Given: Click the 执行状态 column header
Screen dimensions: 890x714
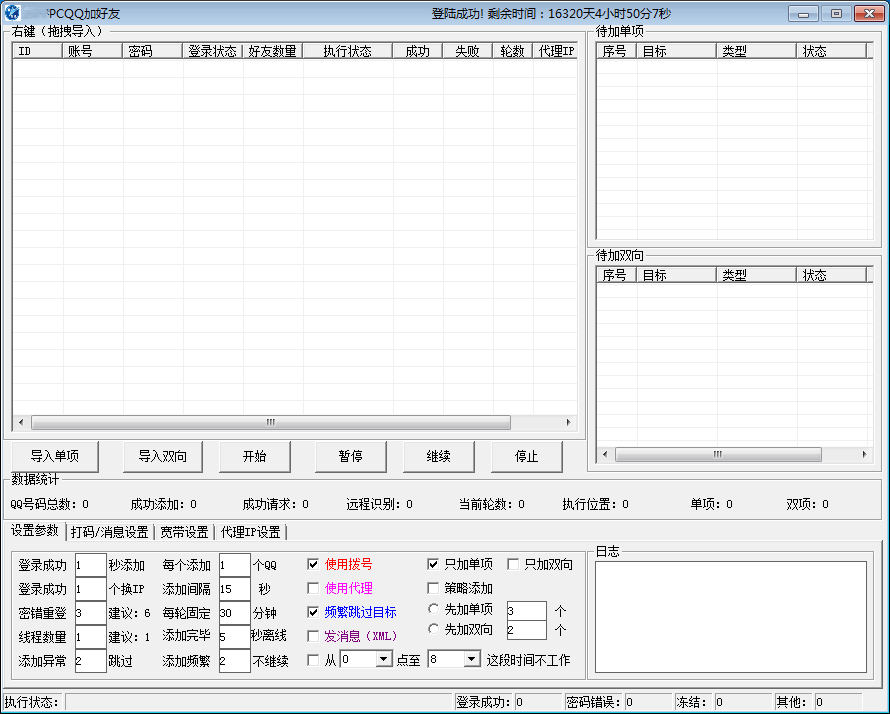Looking at the screenshot, I should point(348,51).
